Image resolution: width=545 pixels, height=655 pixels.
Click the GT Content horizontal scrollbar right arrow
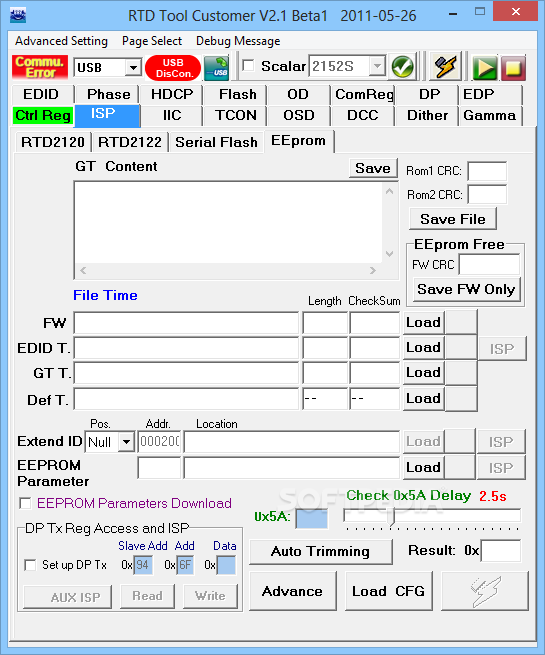pos(373,270)
